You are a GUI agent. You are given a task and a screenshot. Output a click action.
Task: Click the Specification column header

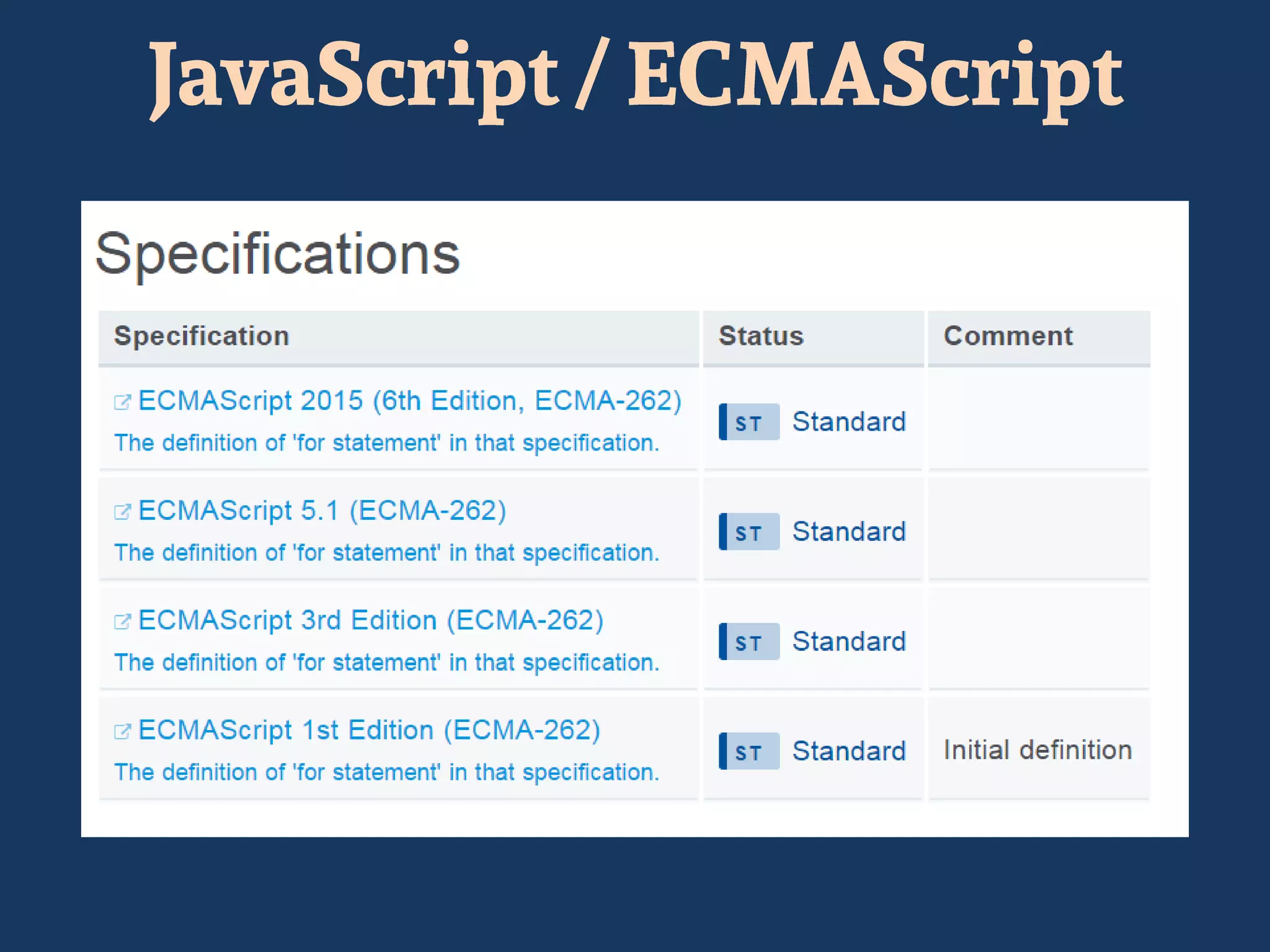pyautogui.click(x=202, y=336)
